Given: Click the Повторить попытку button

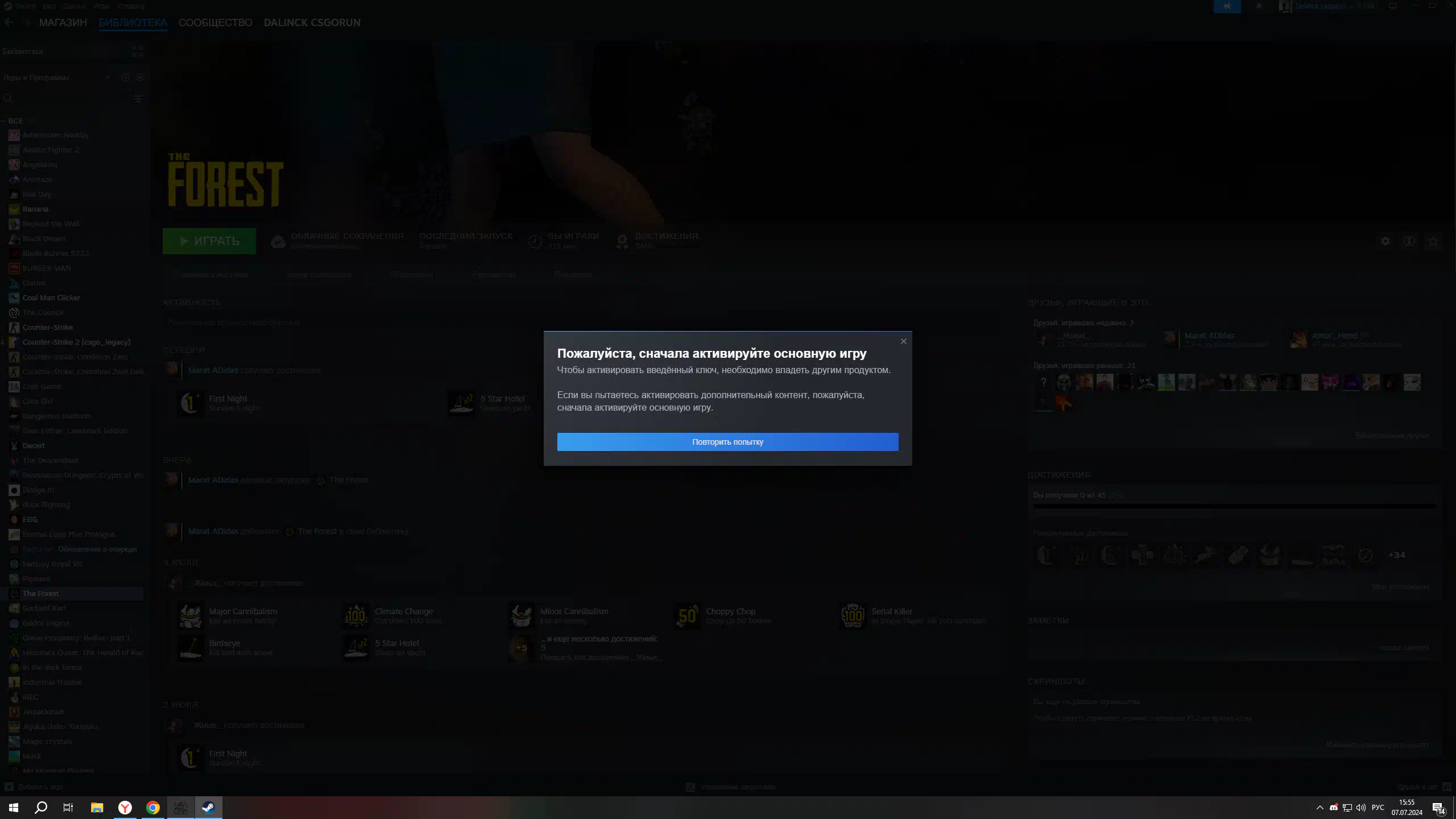Looking at the screenshot, I should click(x=727, y=442).
